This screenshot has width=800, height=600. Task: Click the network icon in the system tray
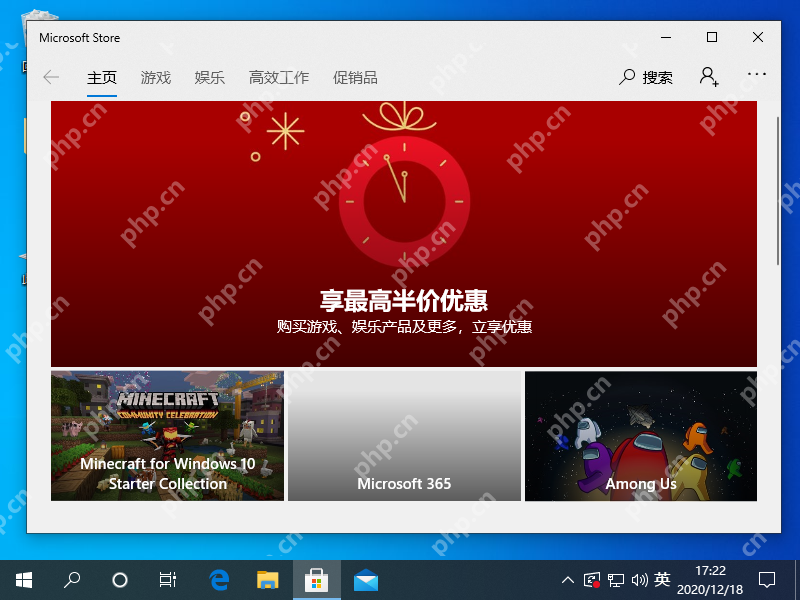615,578
